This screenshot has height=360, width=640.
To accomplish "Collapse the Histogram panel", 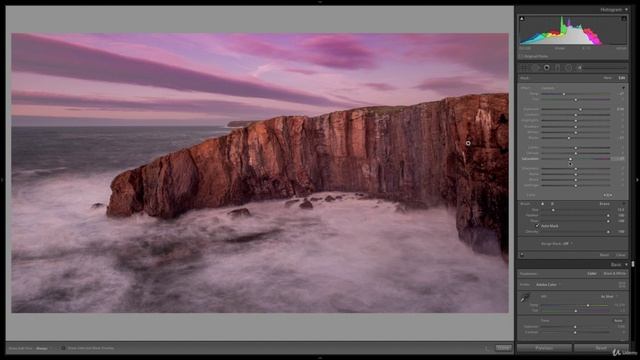I will [627, 9].
